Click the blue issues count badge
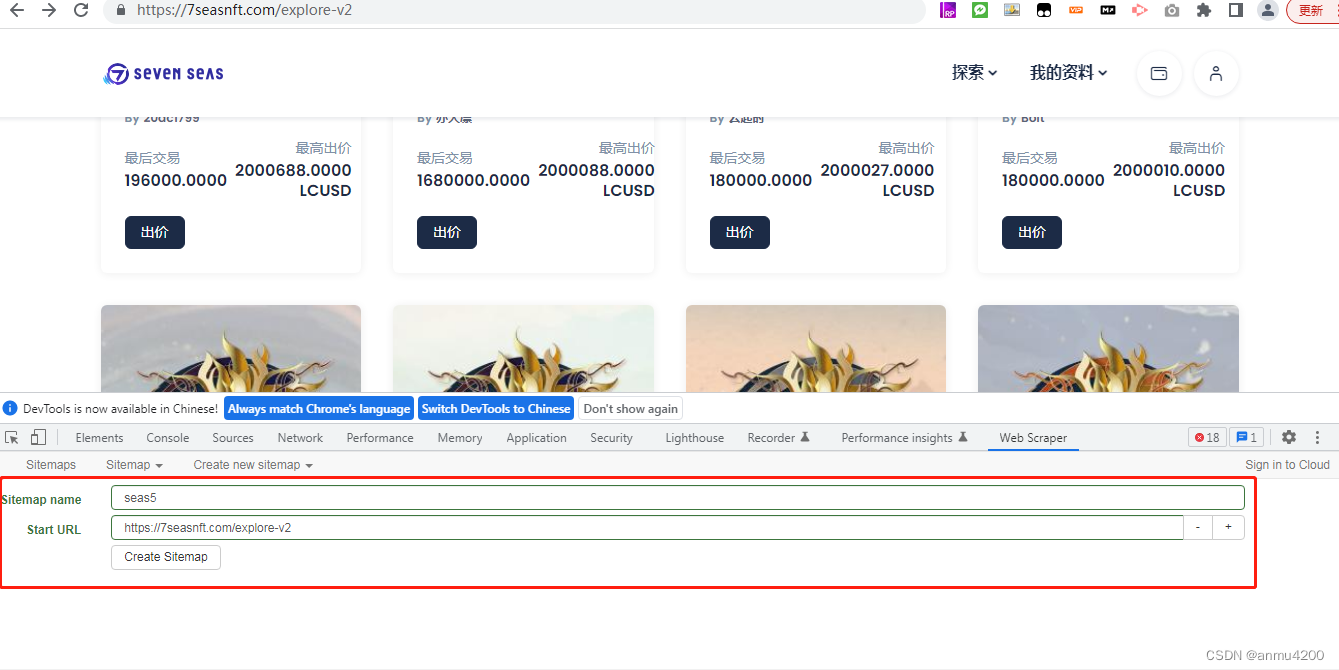 pyautogui.click(x=1246, y=438)
